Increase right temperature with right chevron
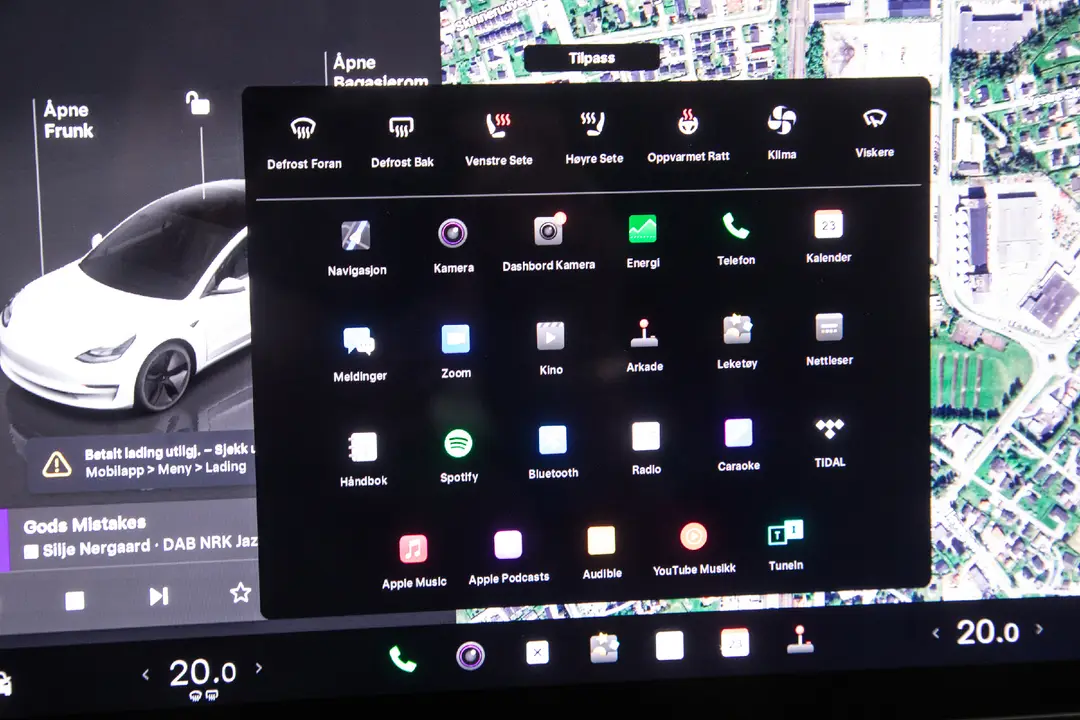 [1039, 628]
